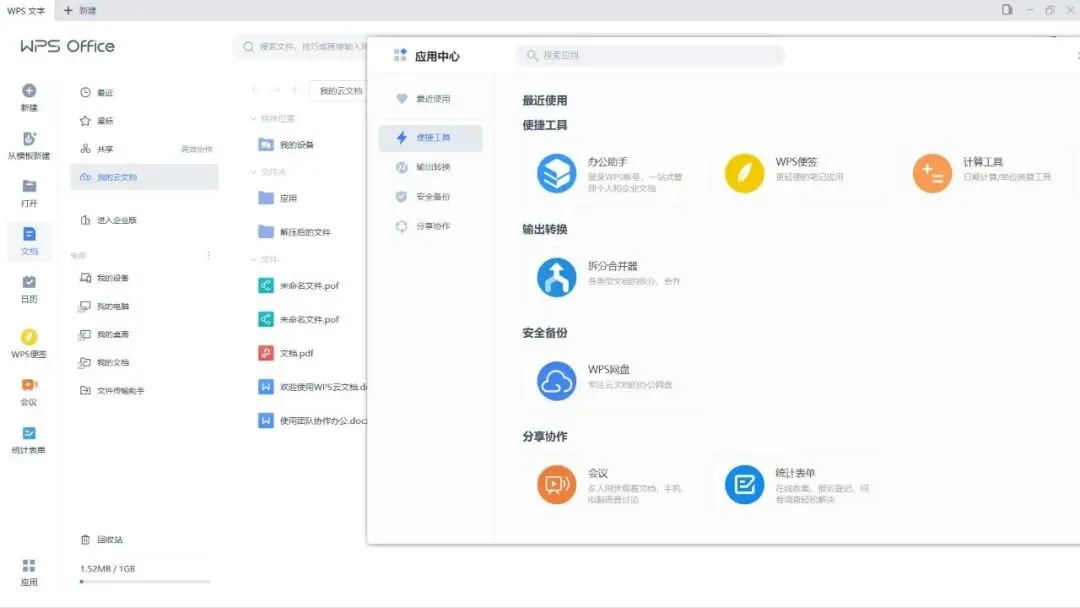Click the 我的云文档 path breadcrumb
The image size is (1080, 608).
340,91
